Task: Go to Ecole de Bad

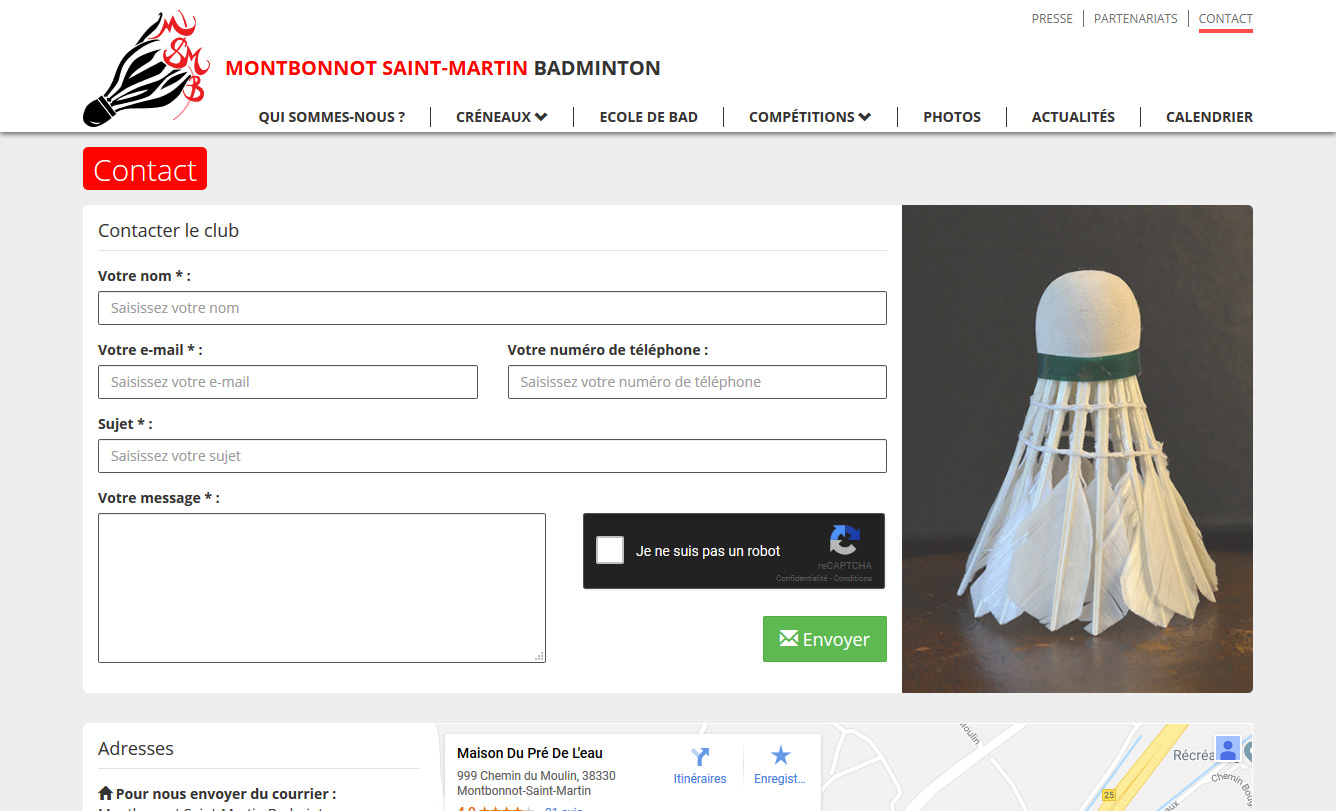Action: (649, 117)
